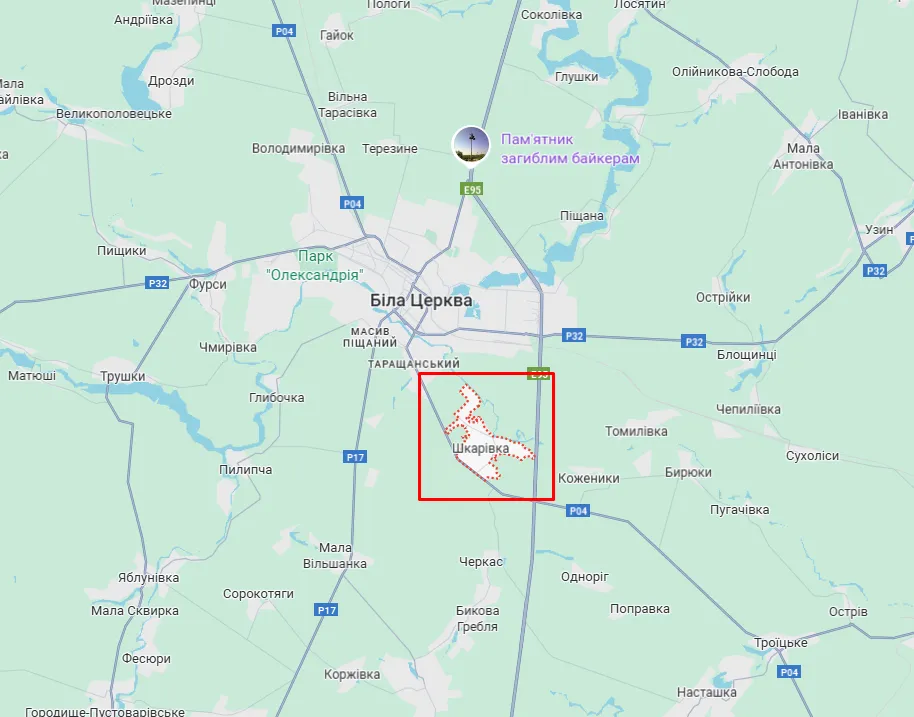The height and width of the screenshot is (717, 914).
Task: Click the Таращанський district label
Action: coord(414,364)
